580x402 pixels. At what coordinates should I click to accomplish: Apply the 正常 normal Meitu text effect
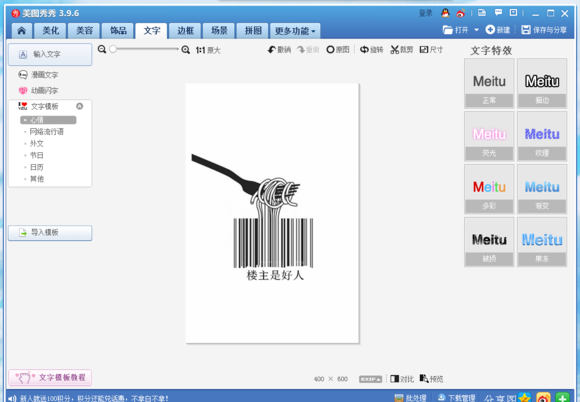click(489, 83)
